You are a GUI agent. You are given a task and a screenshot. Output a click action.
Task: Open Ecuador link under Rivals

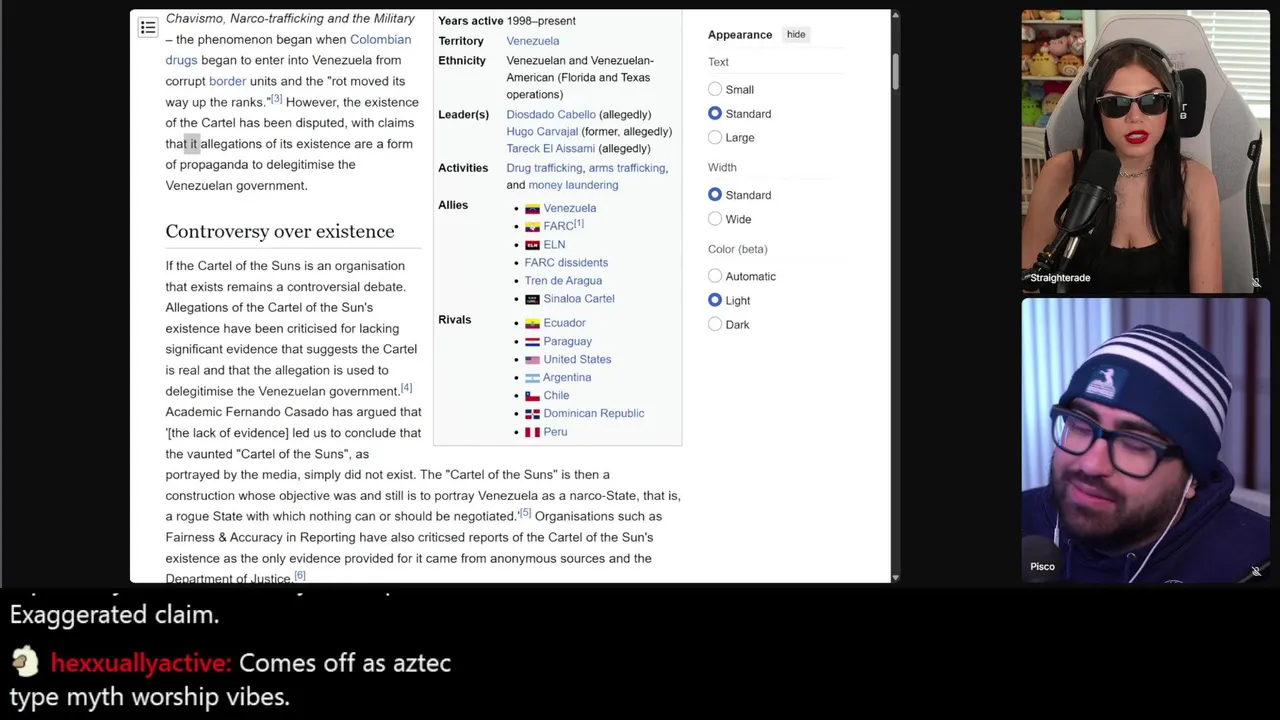[x=564, y=323]
